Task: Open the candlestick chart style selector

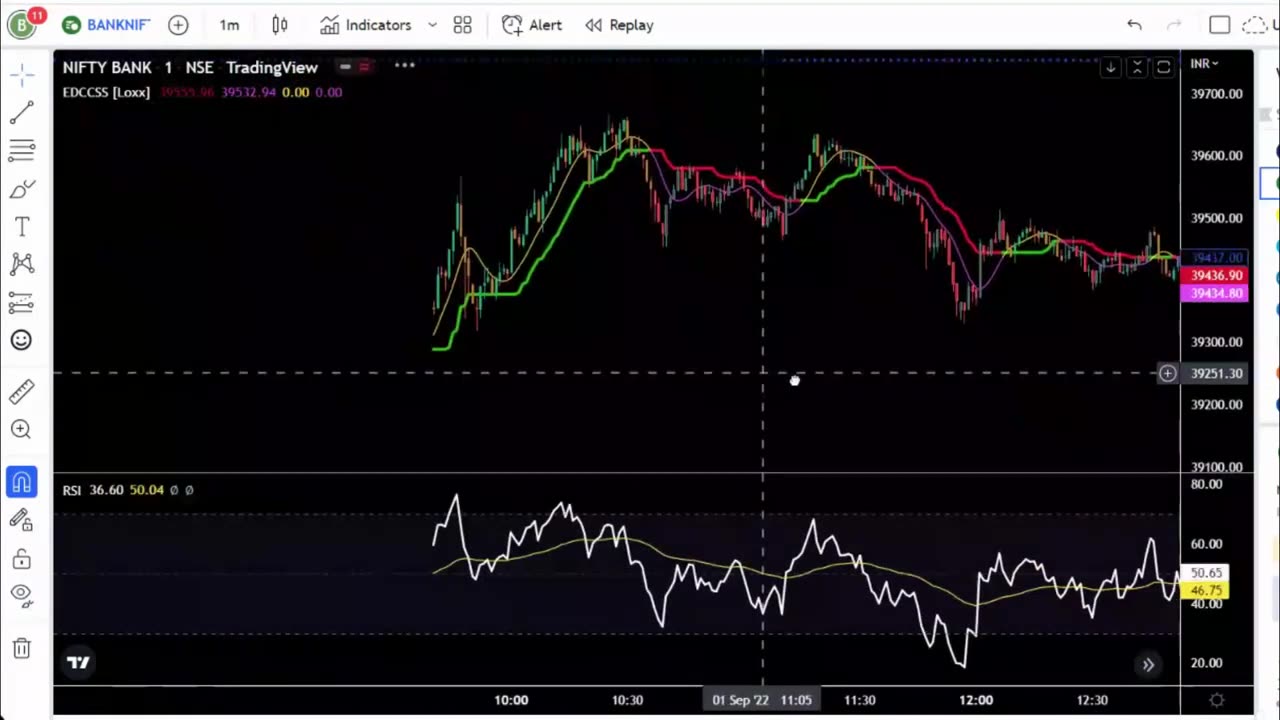Action: point(280,25)
